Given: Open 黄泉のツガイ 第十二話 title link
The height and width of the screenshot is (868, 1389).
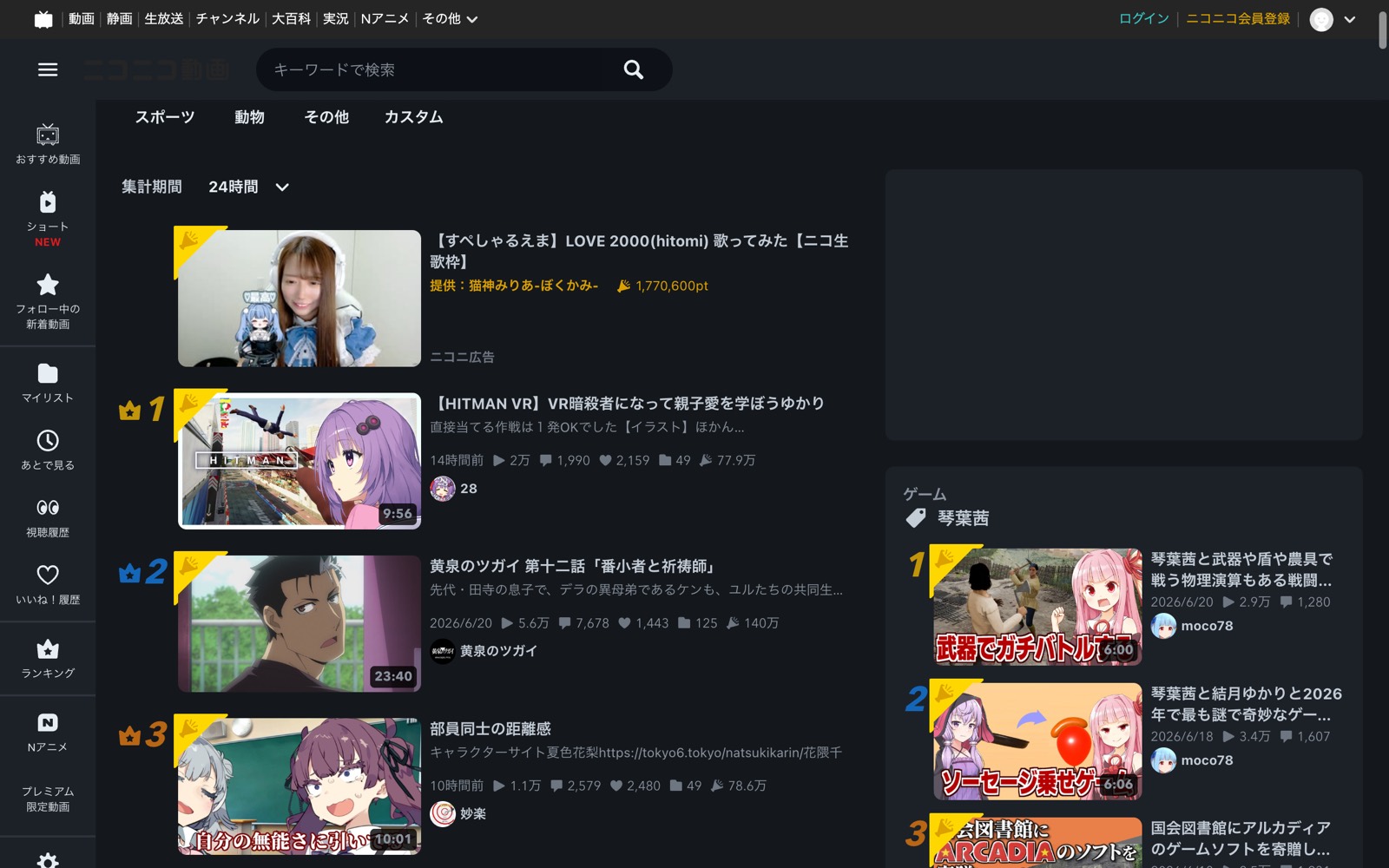Looking at the screenshot, I should pyautogui.click(x=575, y=566).
